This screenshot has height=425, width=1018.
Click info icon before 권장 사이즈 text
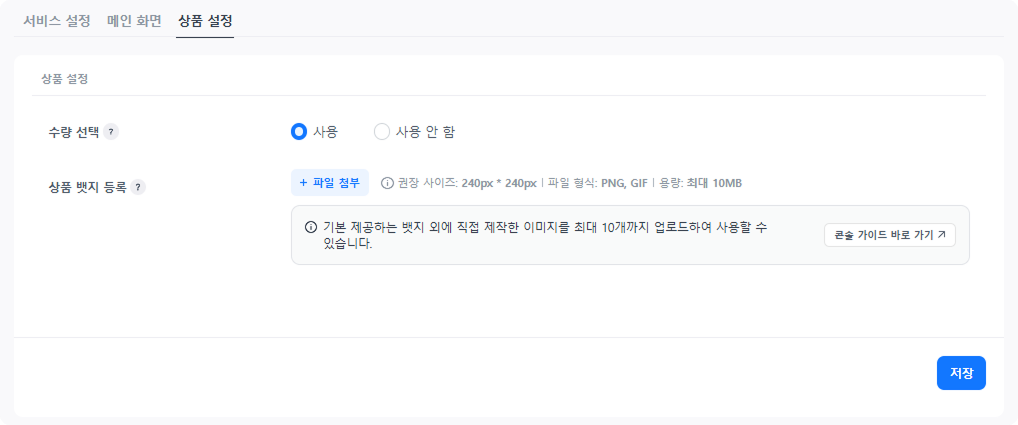click(x=387, y=183)
